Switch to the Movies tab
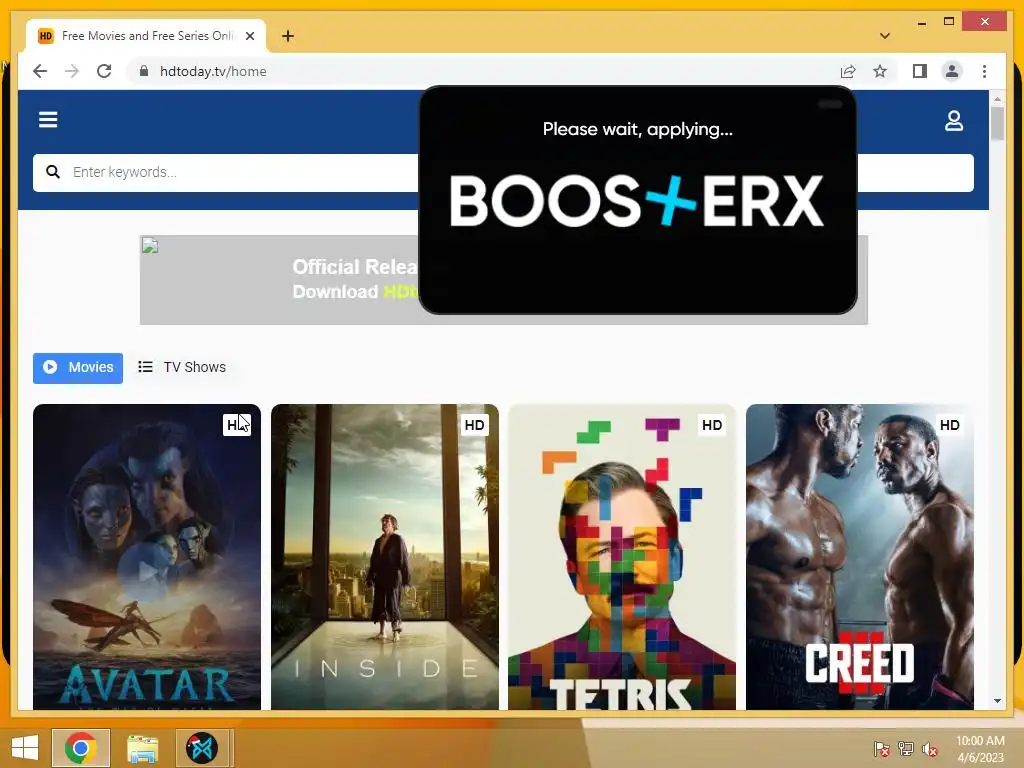The width and height of the screenshot is (1024, 768). tap(78, 368)
